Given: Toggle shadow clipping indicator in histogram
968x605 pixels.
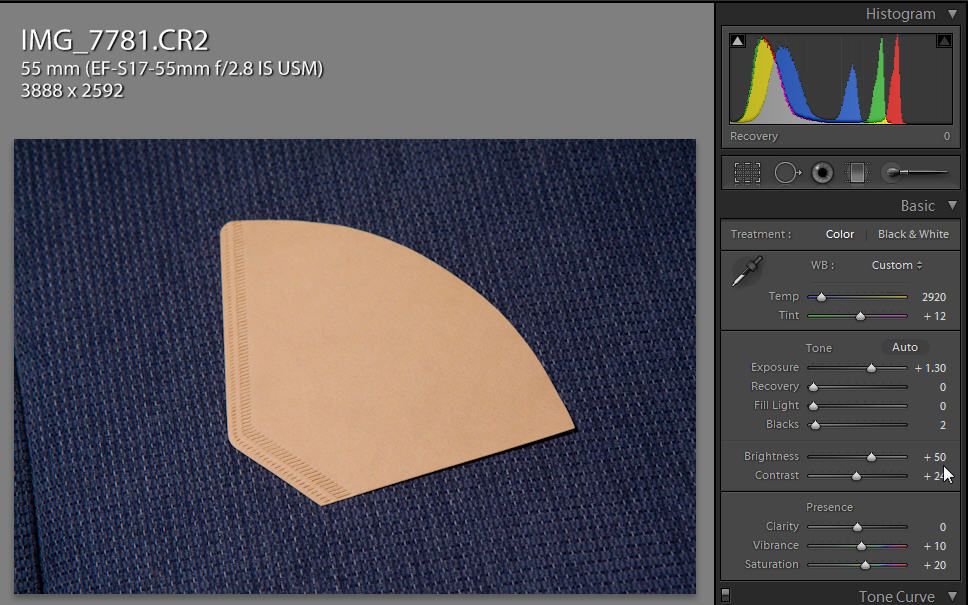Looking at the screenshot, I should click(x=738, y=41).
